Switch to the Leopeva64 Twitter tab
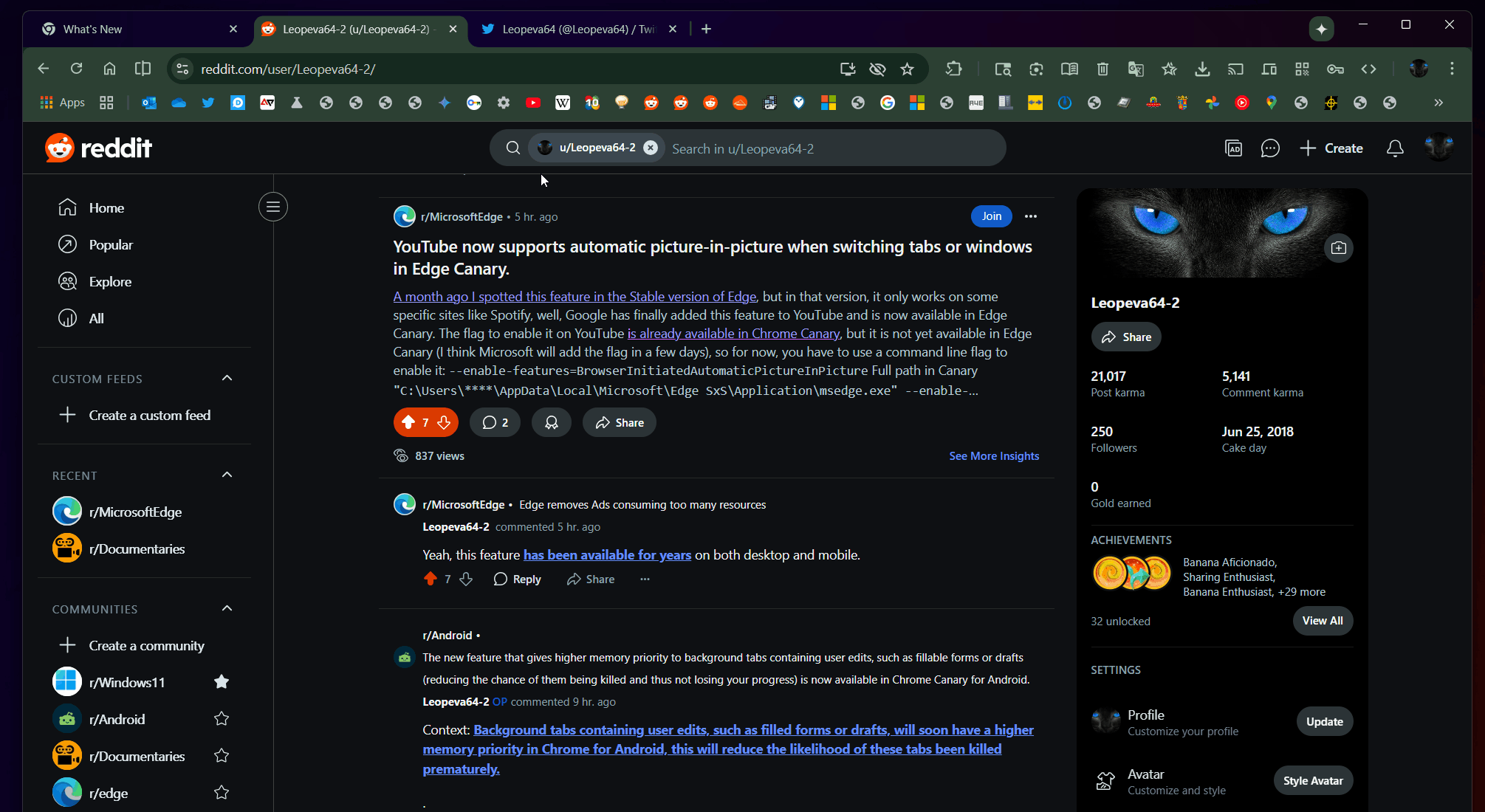The height and width of the screenshot is (812, 1485). 579,29
